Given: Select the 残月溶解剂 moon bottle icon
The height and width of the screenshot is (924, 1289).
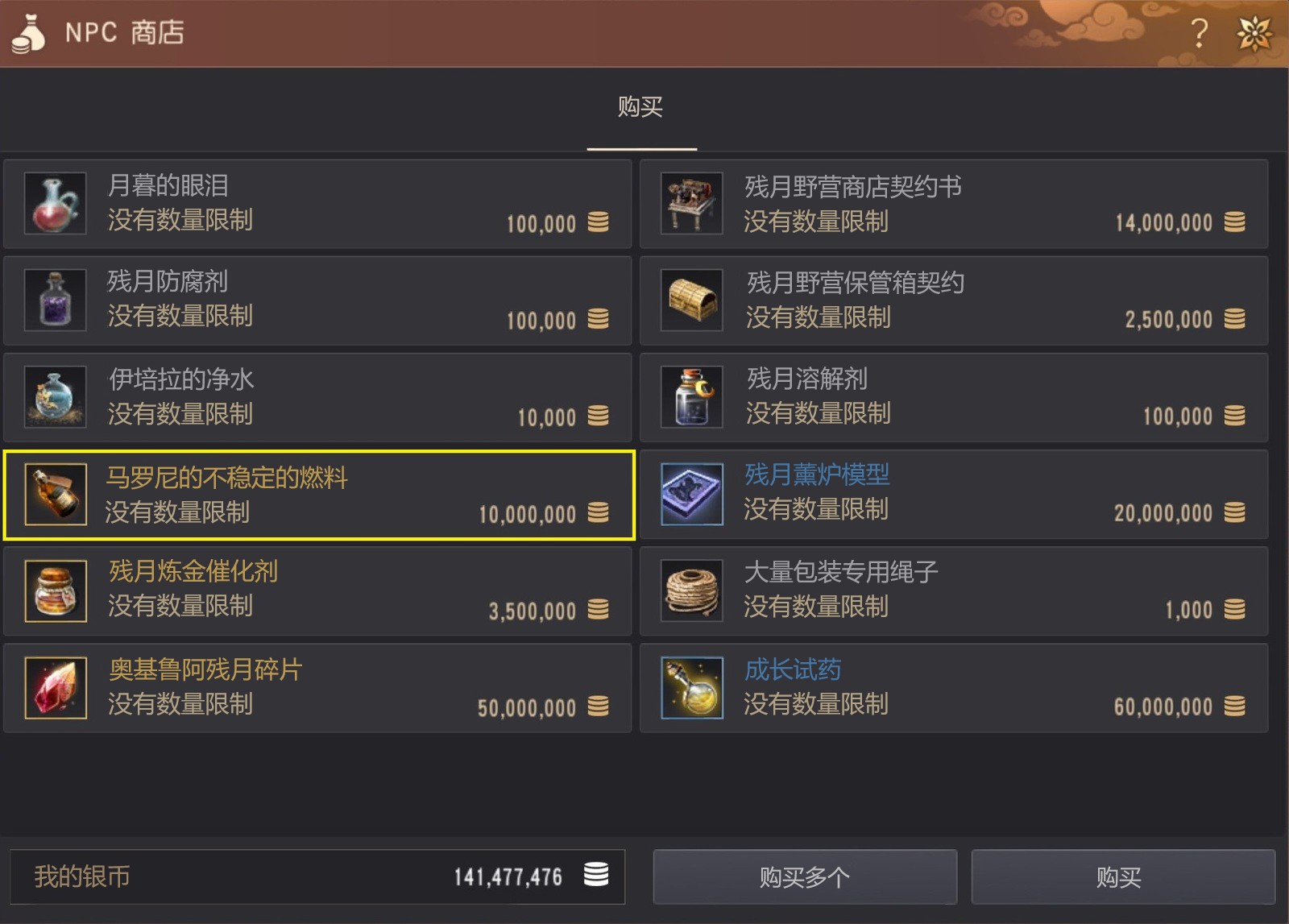Looking at the screenshot, I should [x=692, y=397].
